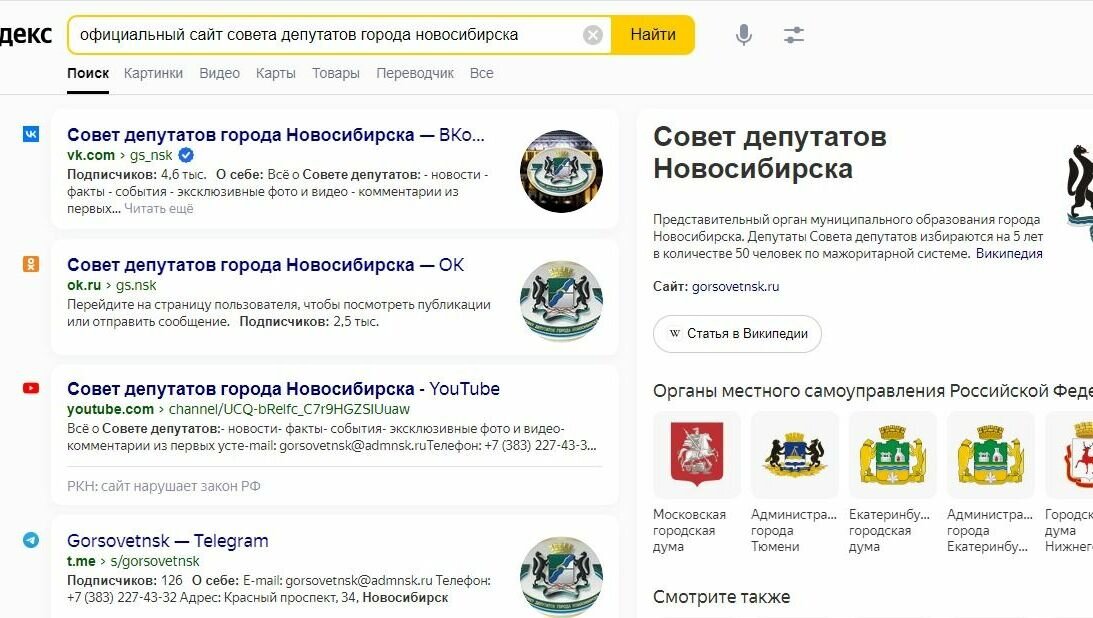Click the blue verified badge next to gs_nsk
This screenshot has height=618, width=1093.
(x=186, y=155)
